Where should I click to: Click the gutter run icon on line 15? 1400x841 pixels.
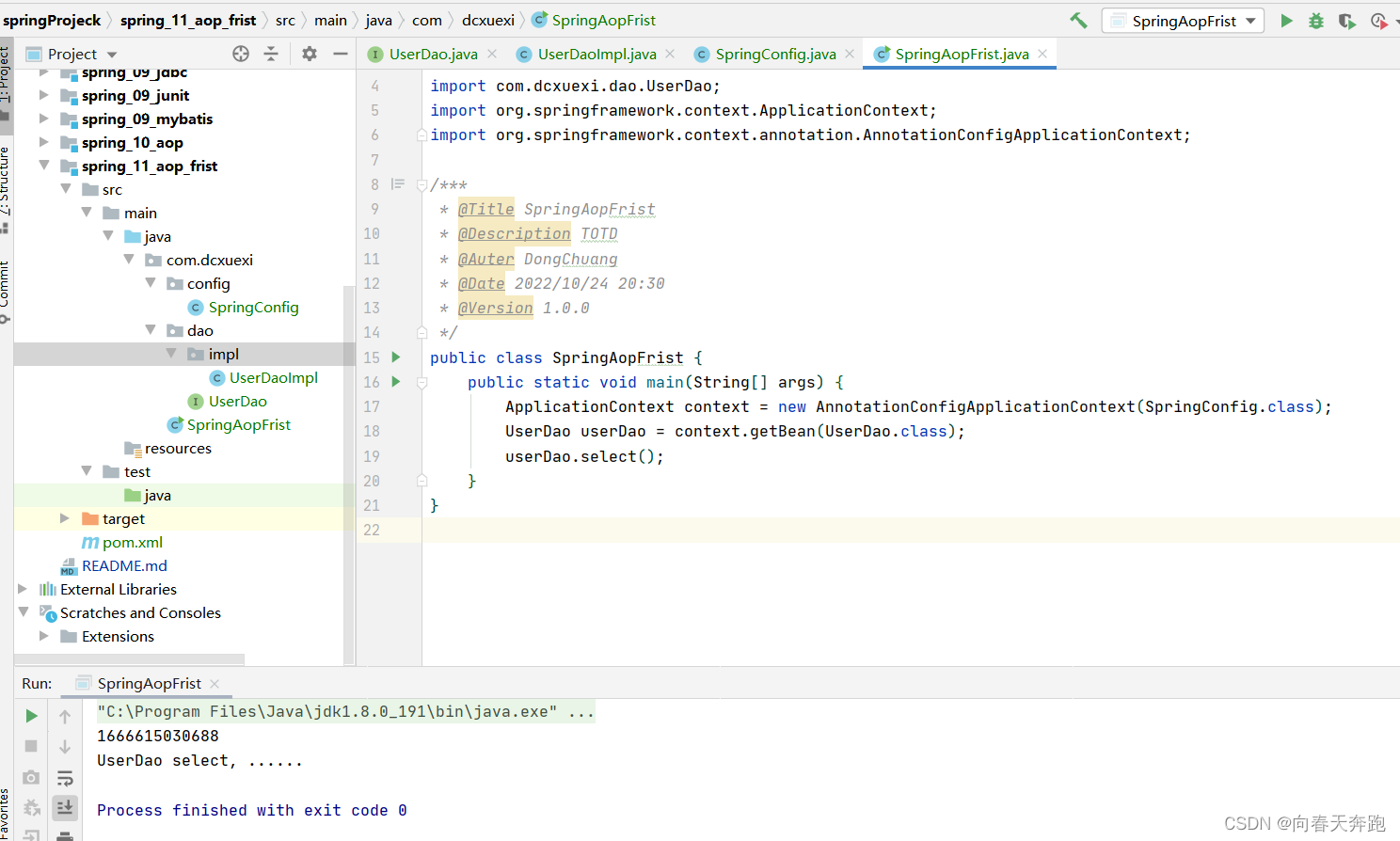tap(396, 357)
